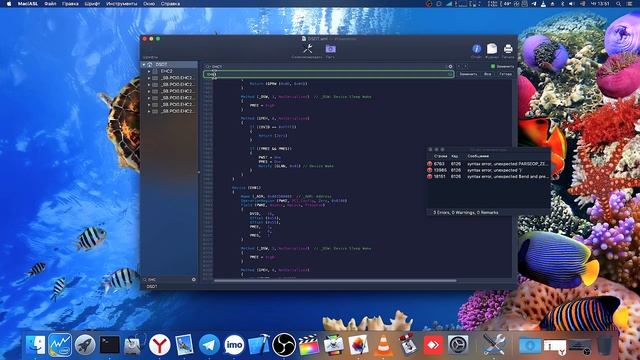Select the EHC2 row in sidebar
This screenshot has width=640, height=360.
pos(169,71)
